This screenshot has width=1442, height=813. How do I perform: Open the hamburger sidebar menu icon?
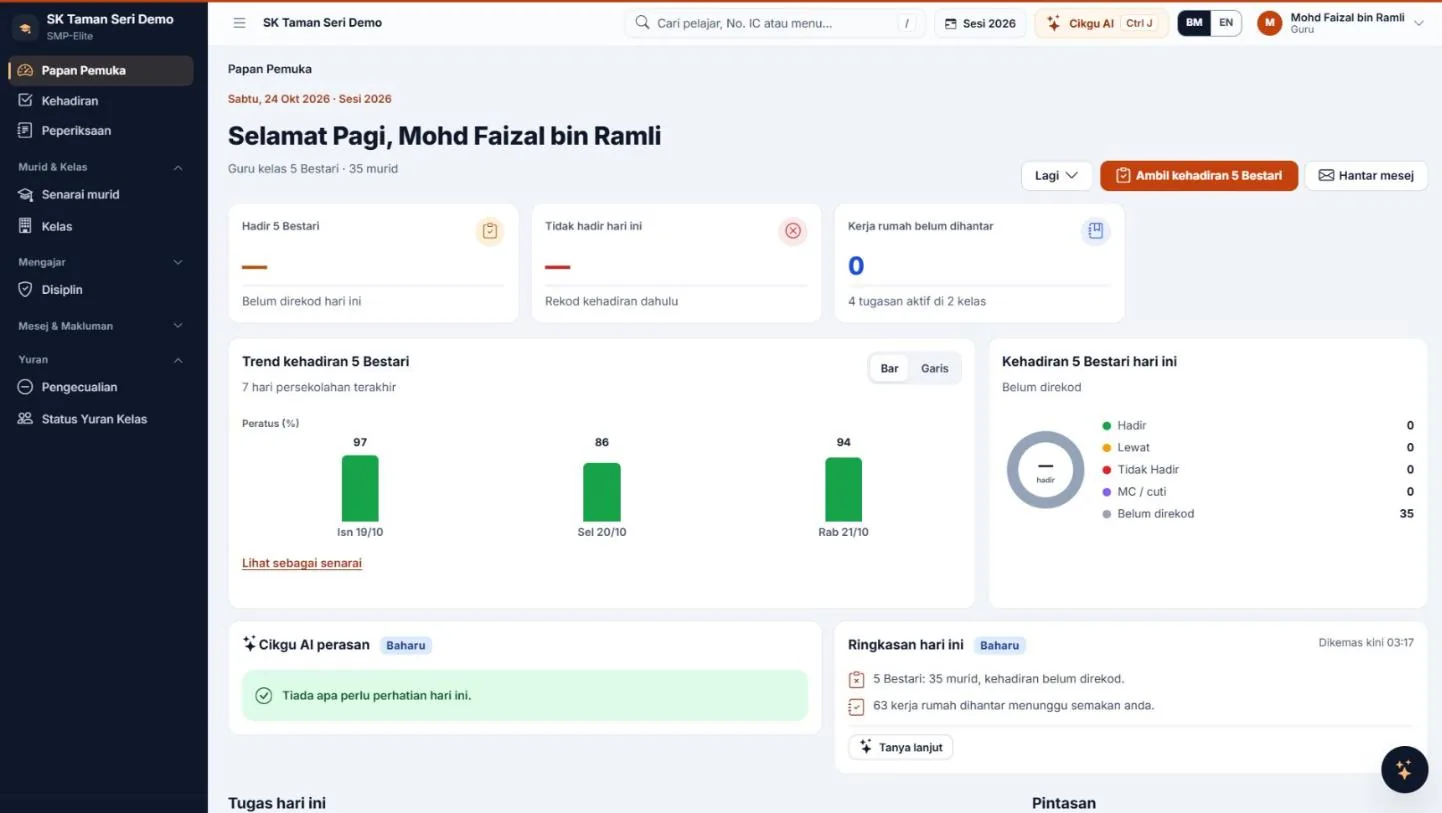coord(239,23)
